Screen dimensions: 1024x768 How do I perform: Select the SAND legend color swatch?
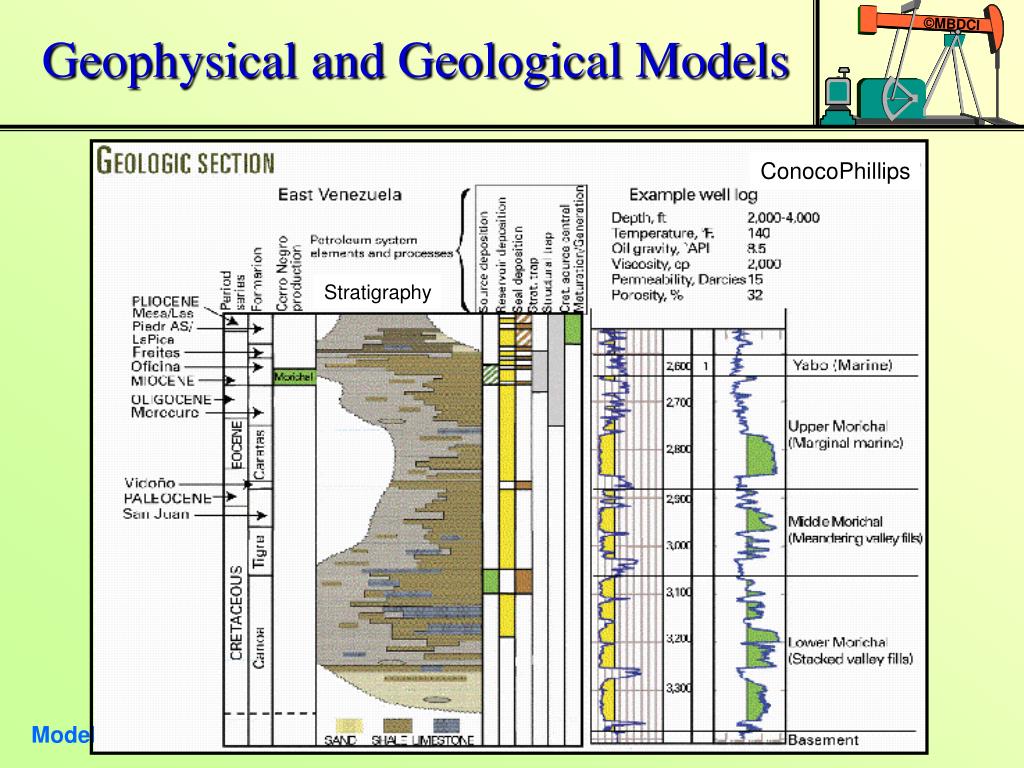tap(349, 726)
